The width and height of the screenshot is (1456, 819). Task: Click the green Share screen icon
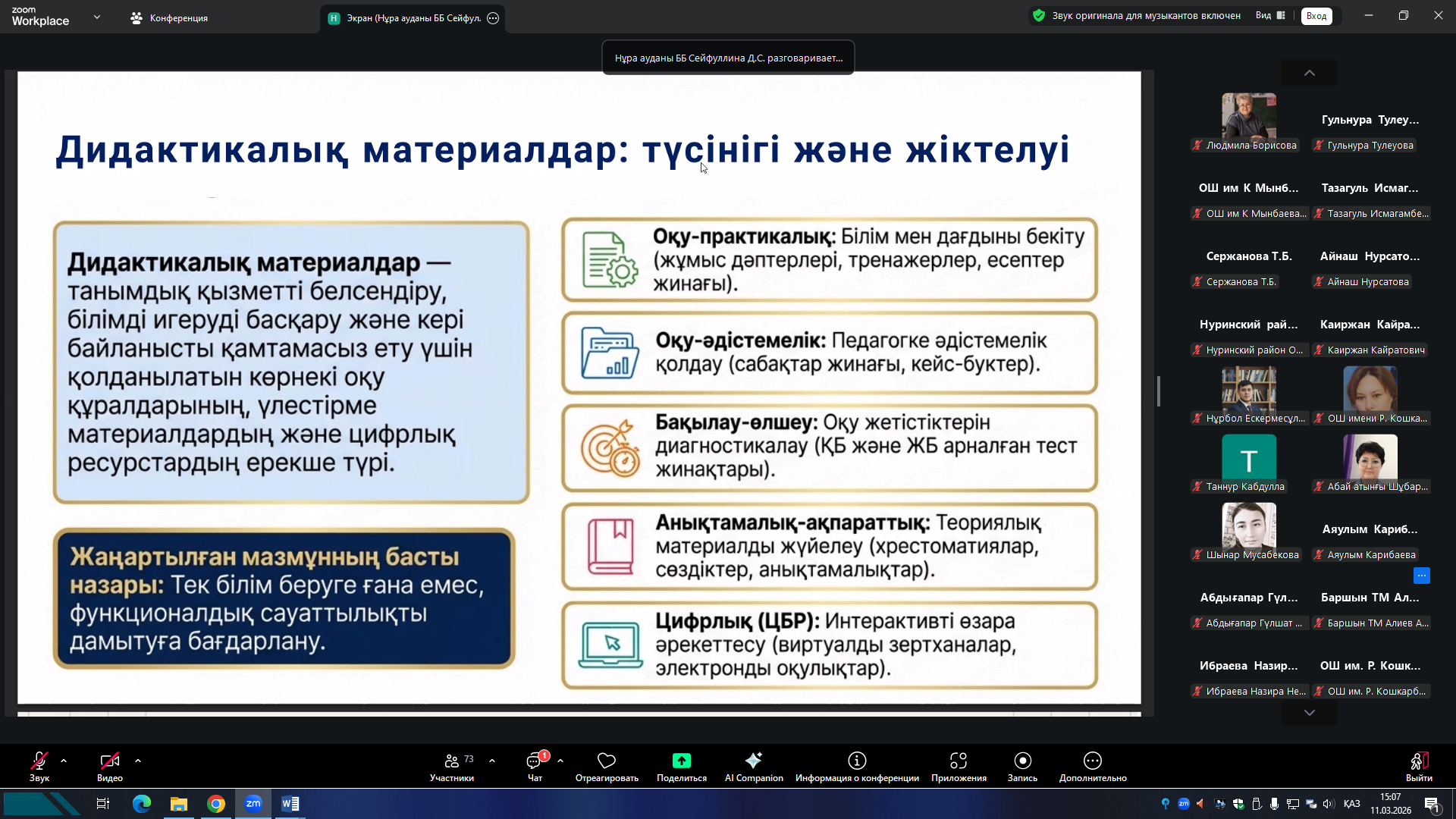681,761
